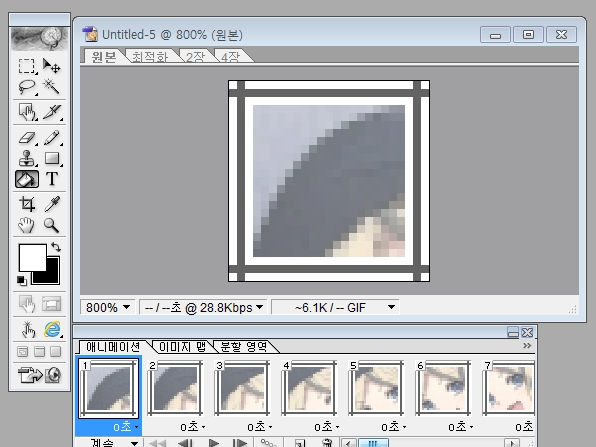Select the Eraser tool
This screenshot has width=596, height=447.
coord(27,138)
